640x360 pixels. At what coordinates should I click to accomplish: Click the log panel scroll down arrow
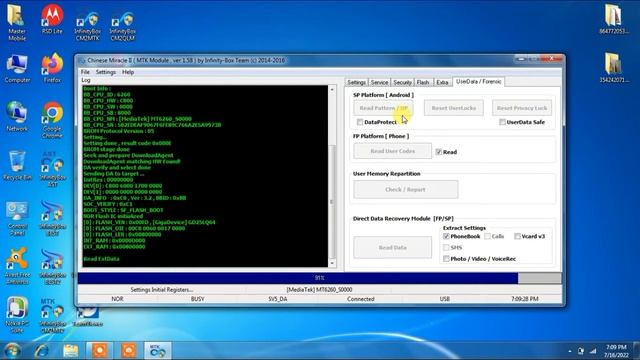[332, 263]
